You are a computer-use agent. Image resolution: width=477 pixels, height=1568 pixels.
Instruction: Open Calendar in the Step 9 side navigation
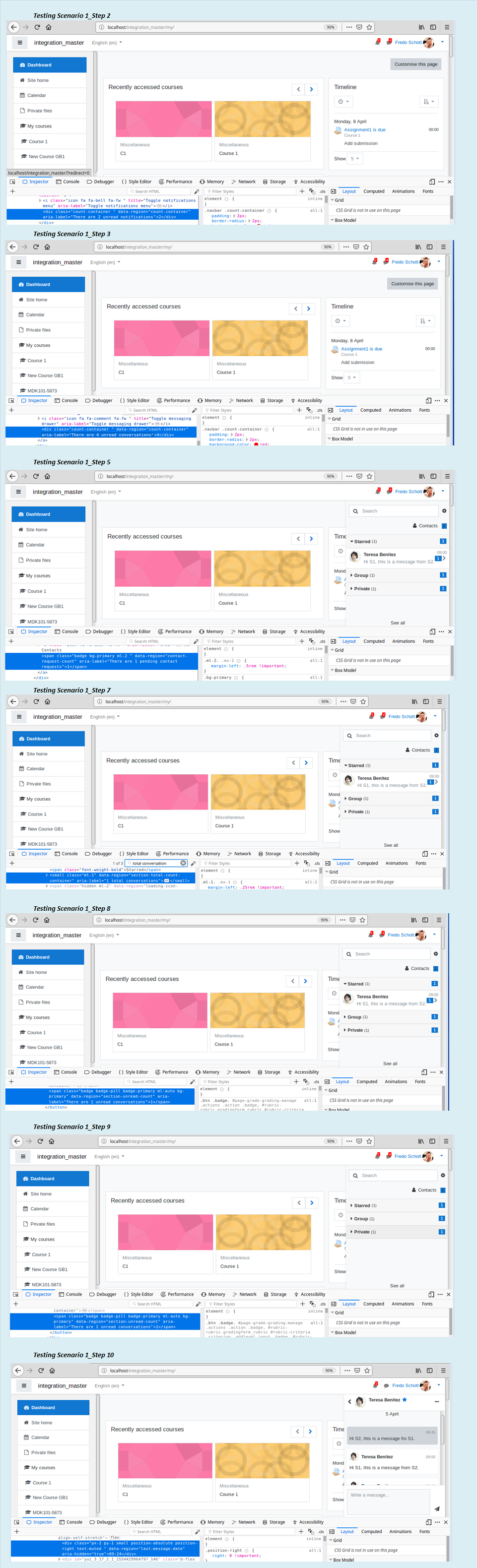tap(53, 1208)
